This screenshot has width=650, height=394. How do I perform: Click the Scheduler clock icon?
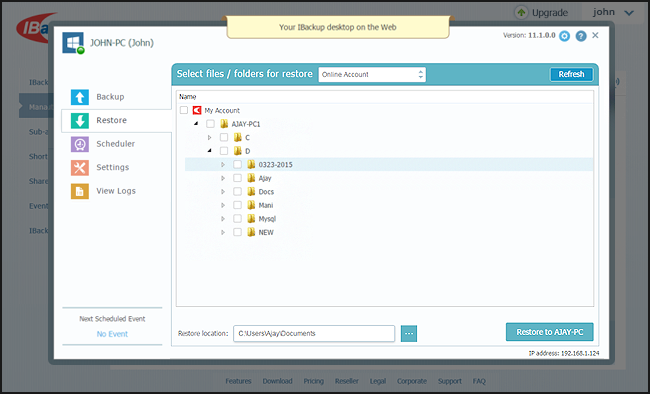80,144
